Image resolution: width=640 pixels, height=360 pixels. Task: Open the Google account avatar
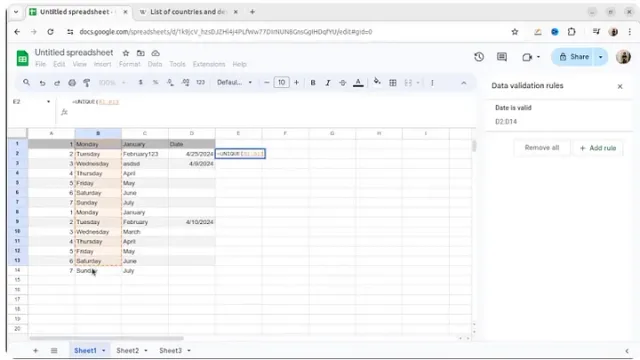point(623,57)
